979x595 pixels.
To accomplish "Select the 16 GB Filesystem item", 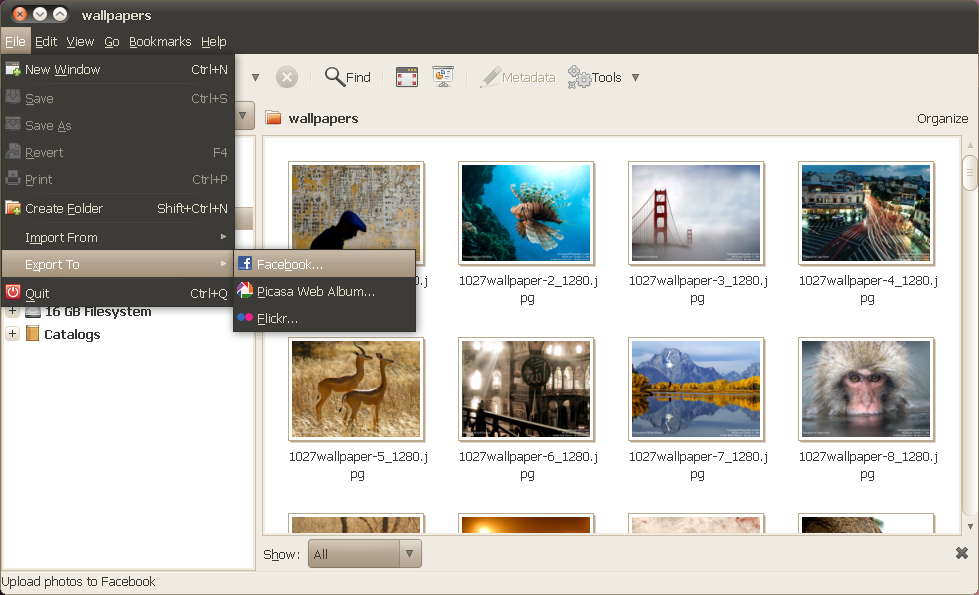I will [98, 312].
